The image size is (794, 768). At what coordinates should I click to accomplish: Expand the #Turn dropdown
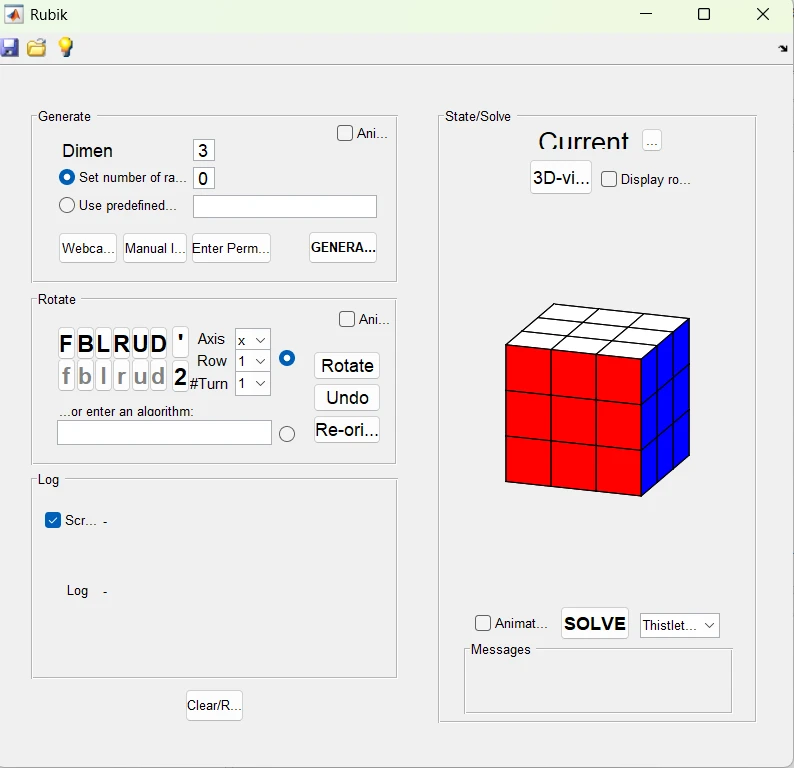[x=253, y=383]
